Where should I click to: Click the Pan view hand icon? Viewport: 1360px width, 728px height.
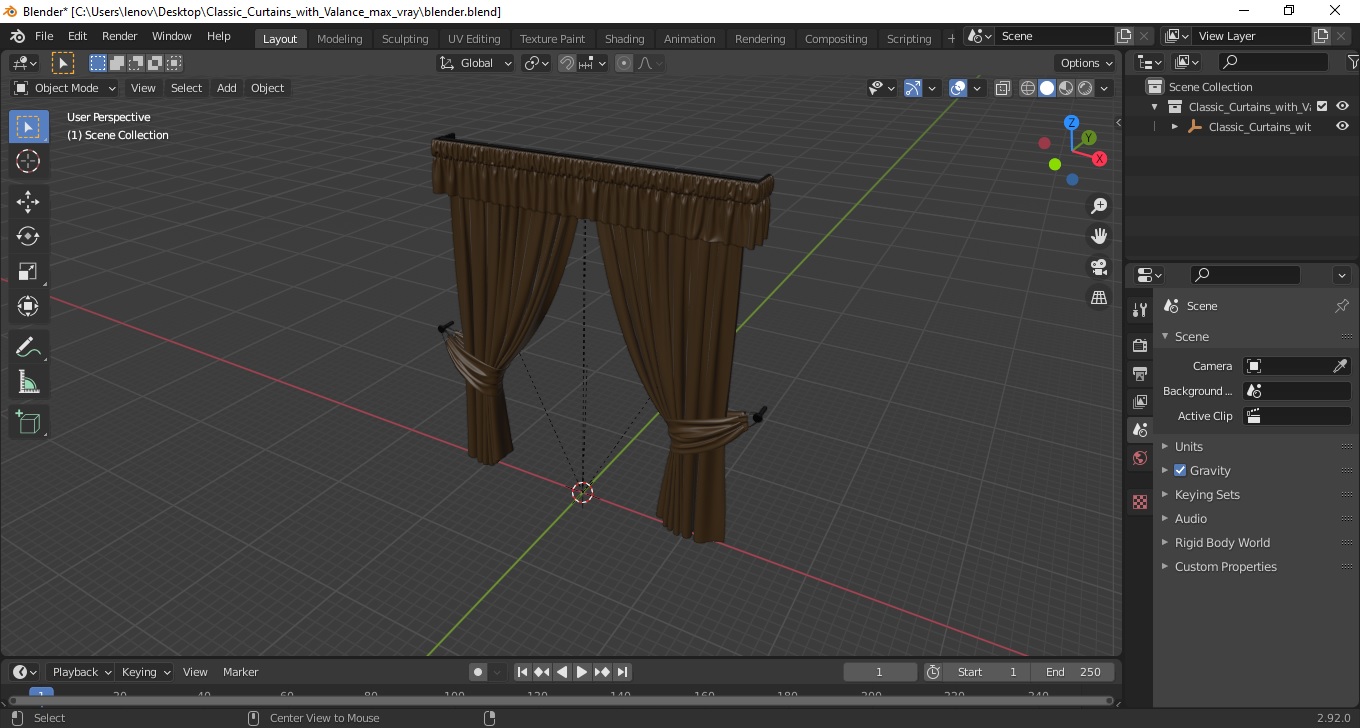tap(1099, 236)
